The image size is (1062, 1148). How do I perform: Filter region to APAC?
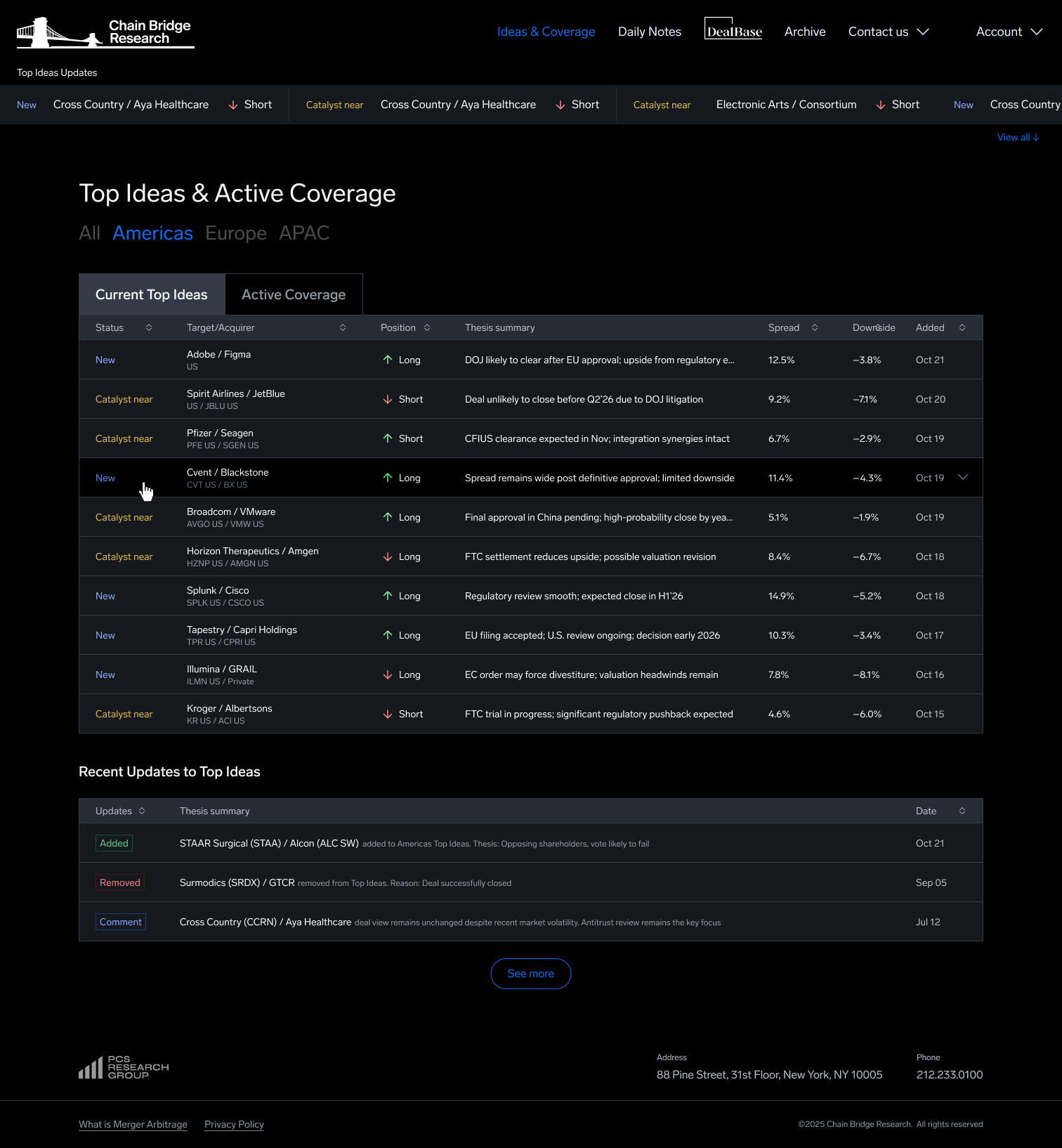tap(304, 233)
